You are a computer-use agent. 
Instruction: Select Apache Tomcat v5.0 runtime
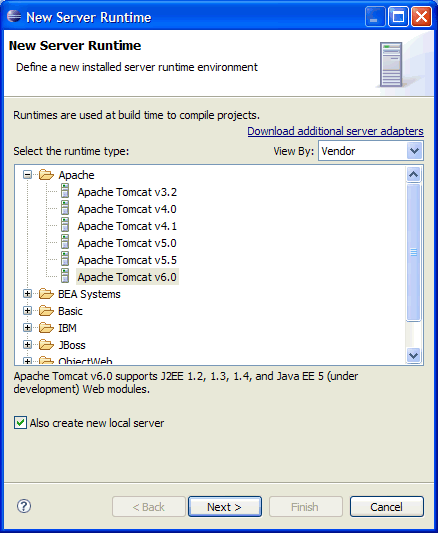(127, 243)
